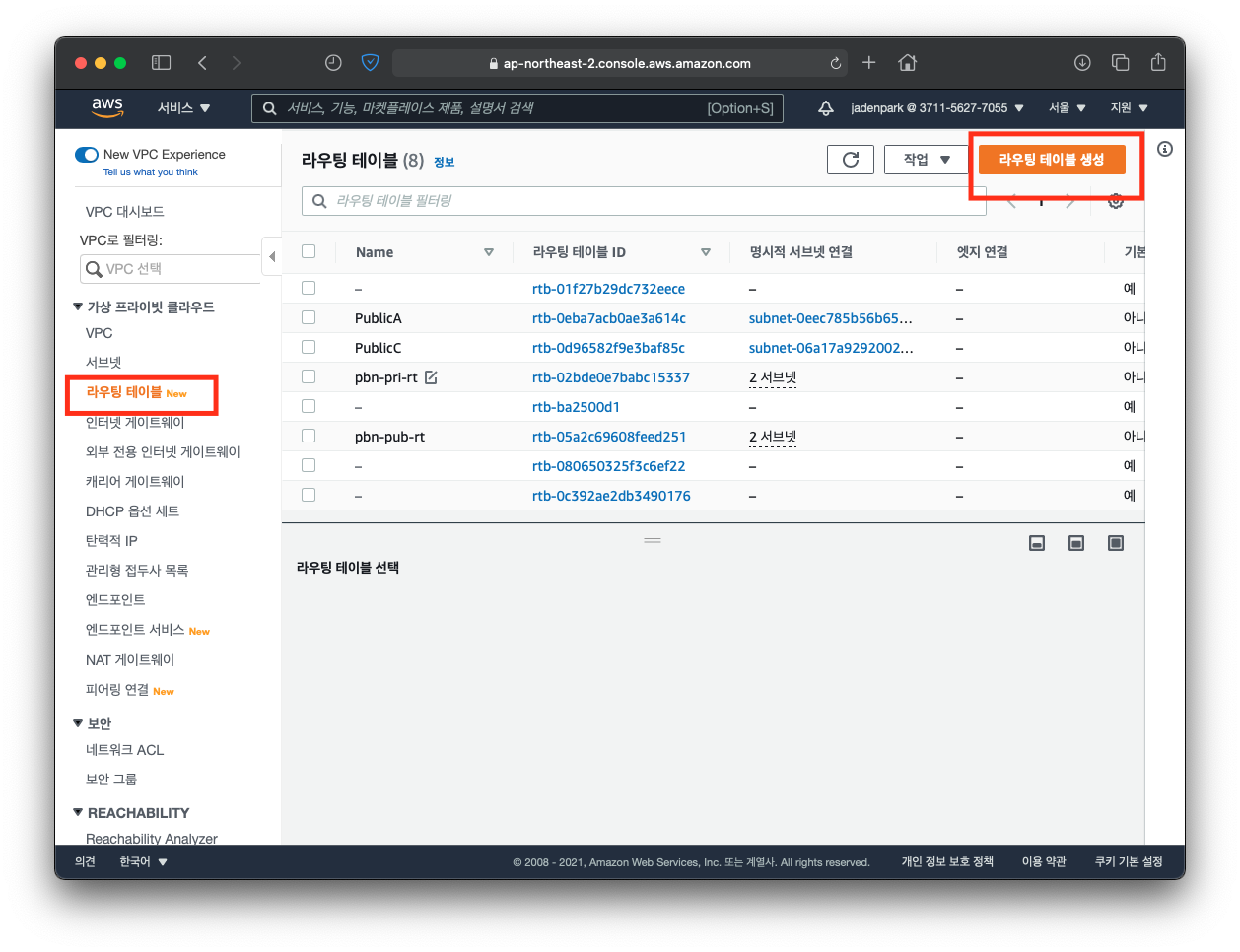
Task: Open 서브넷 in sidebar
Action: 103,363
